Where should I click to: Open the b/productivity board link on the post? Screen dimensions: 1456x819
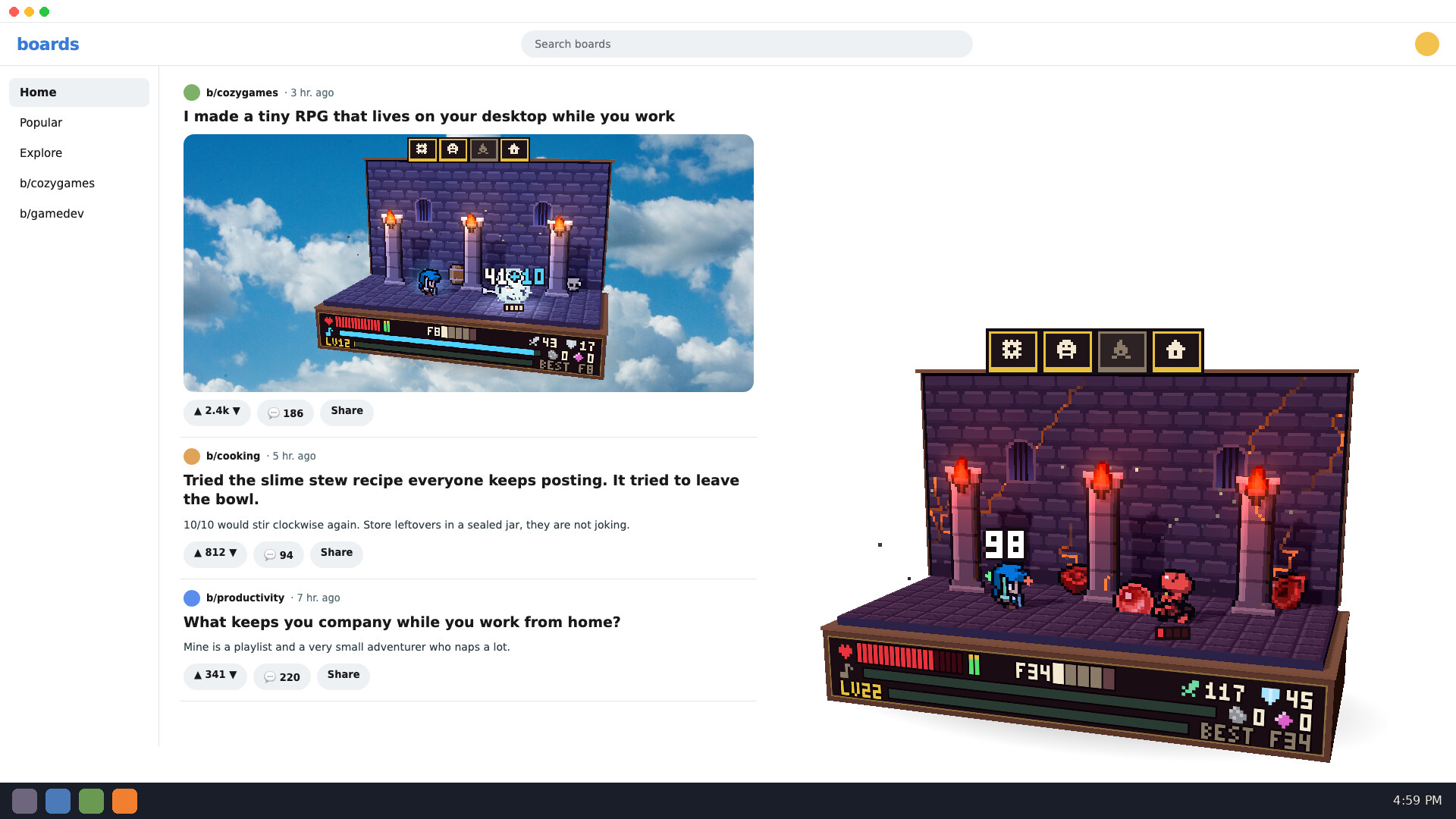[x=245, y=598]
